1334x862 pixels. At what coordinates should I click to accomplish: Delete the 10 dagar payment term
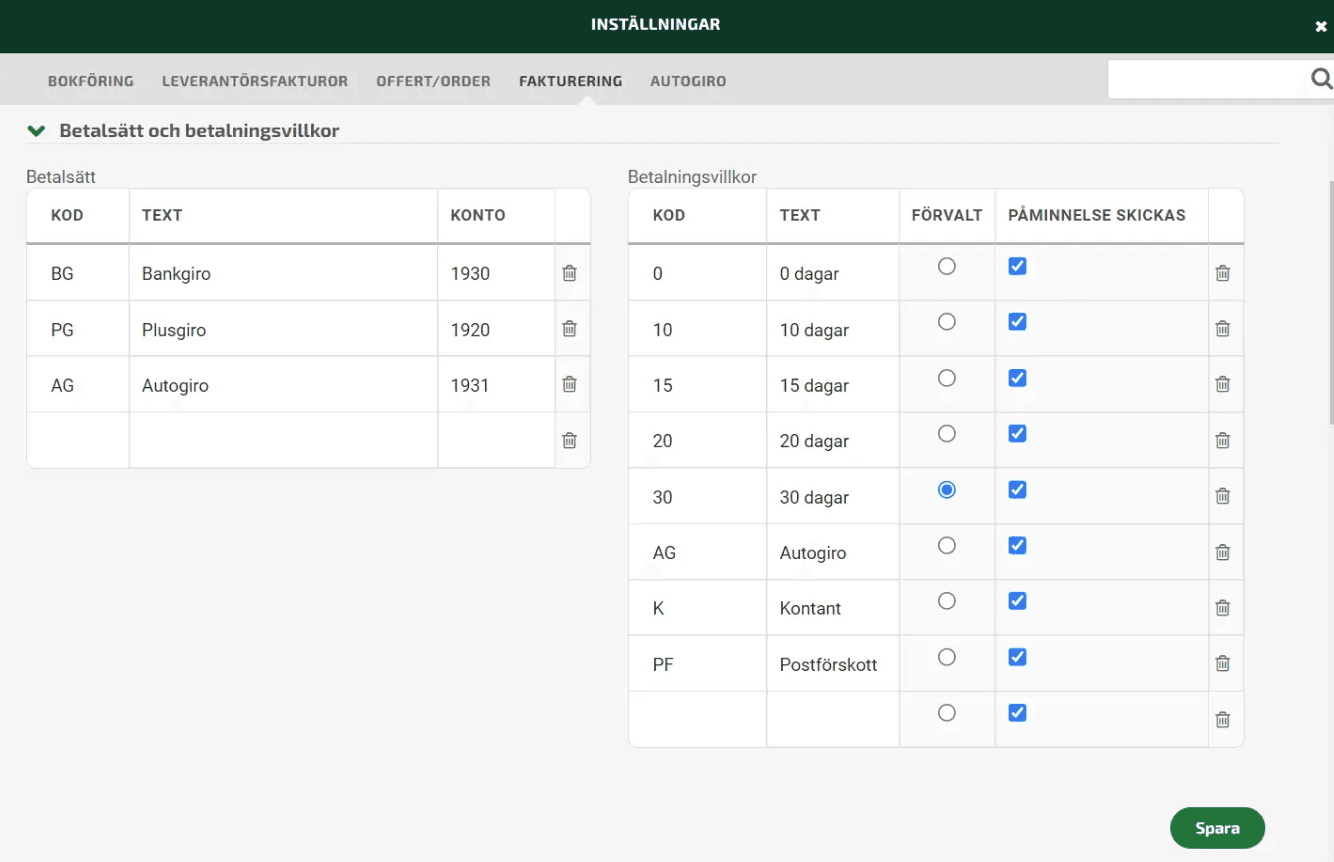point(1222,329)
